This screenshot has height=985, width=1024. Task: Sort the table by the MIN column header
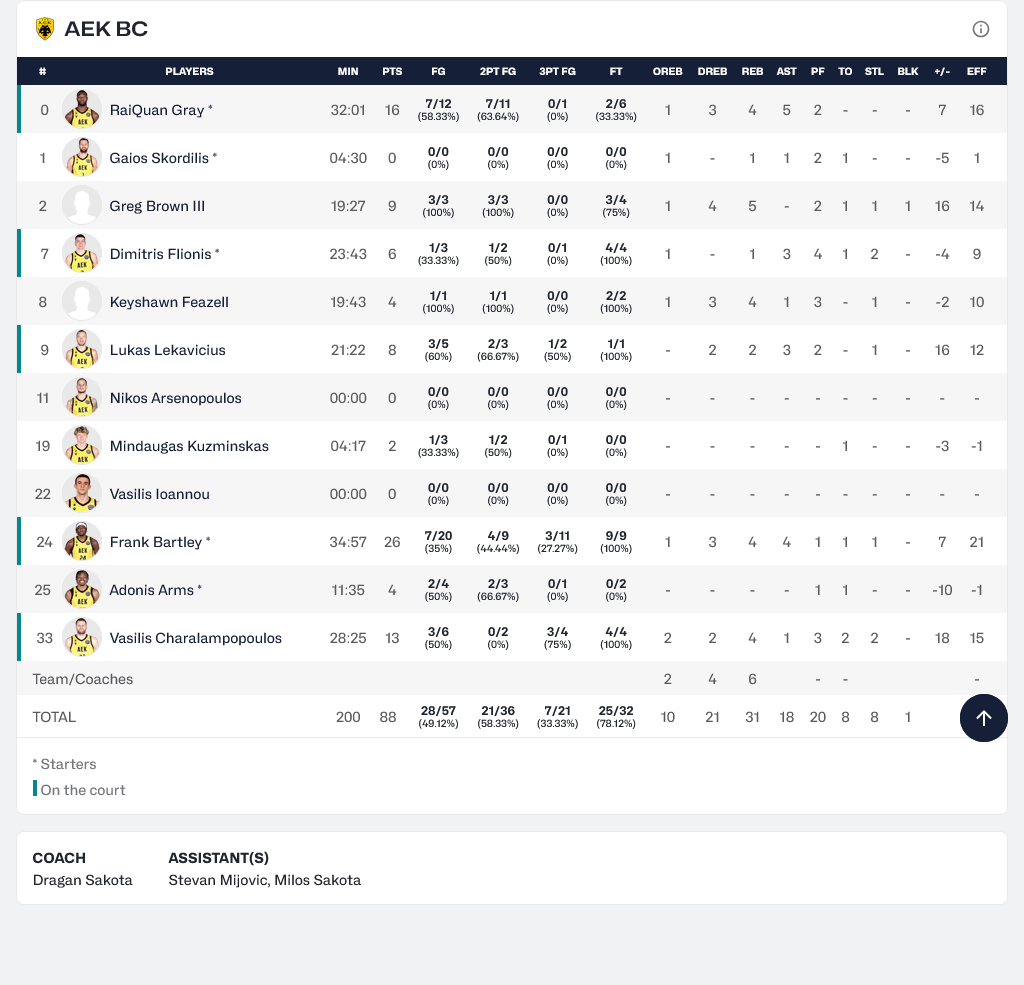coord(348,71)
